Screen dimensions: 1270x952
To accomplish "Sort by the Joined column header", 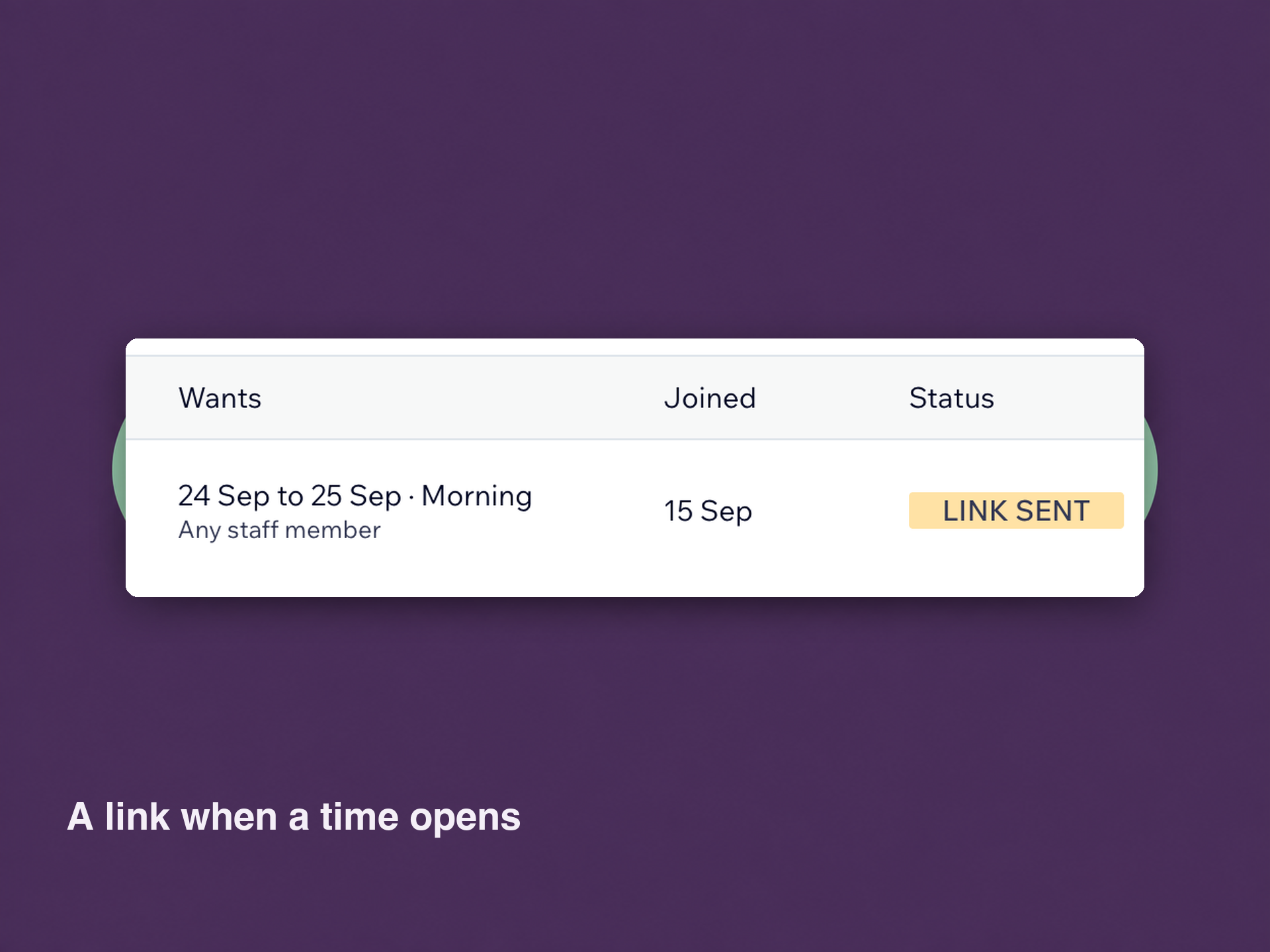I will 710,398.
